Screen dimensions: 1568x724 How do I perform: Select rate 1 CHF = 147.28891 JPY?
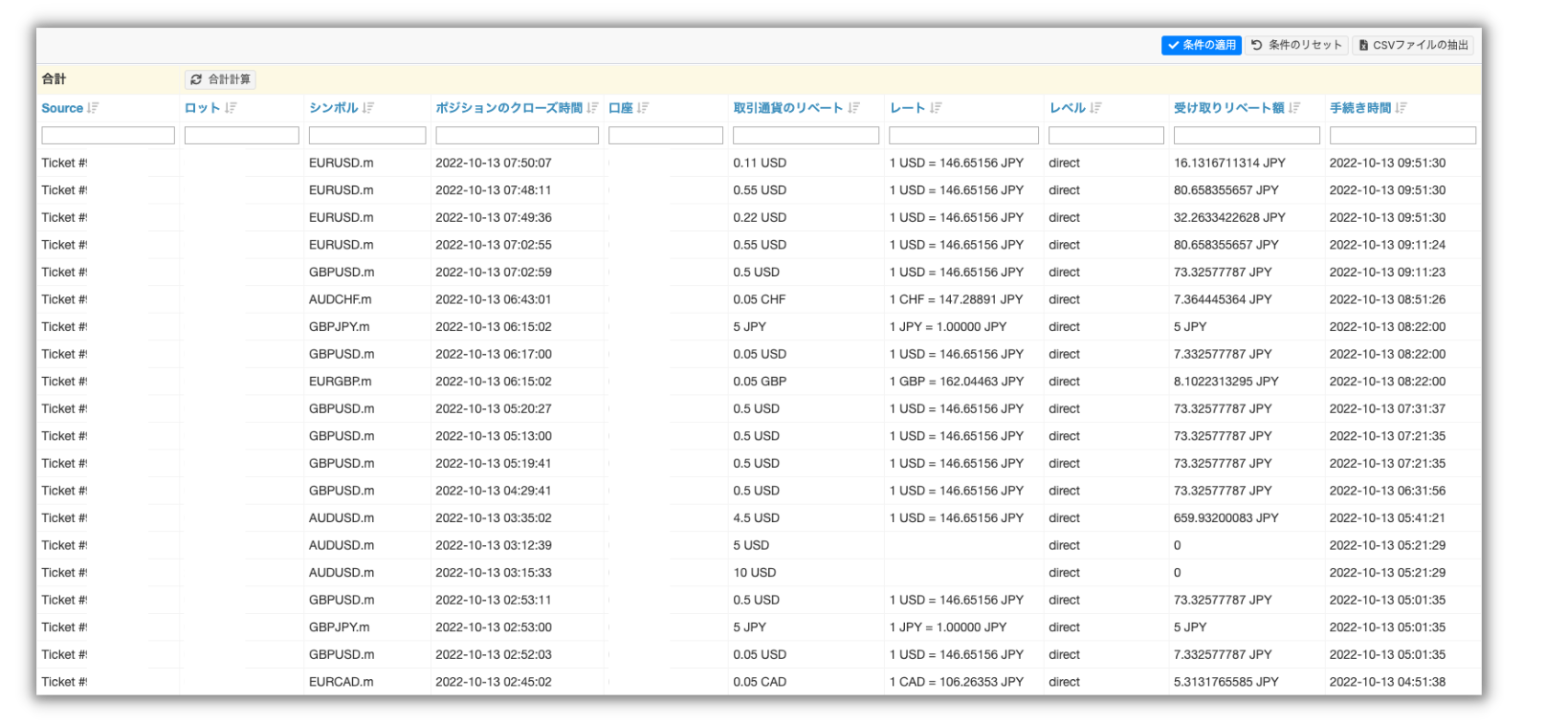(957, 300)
